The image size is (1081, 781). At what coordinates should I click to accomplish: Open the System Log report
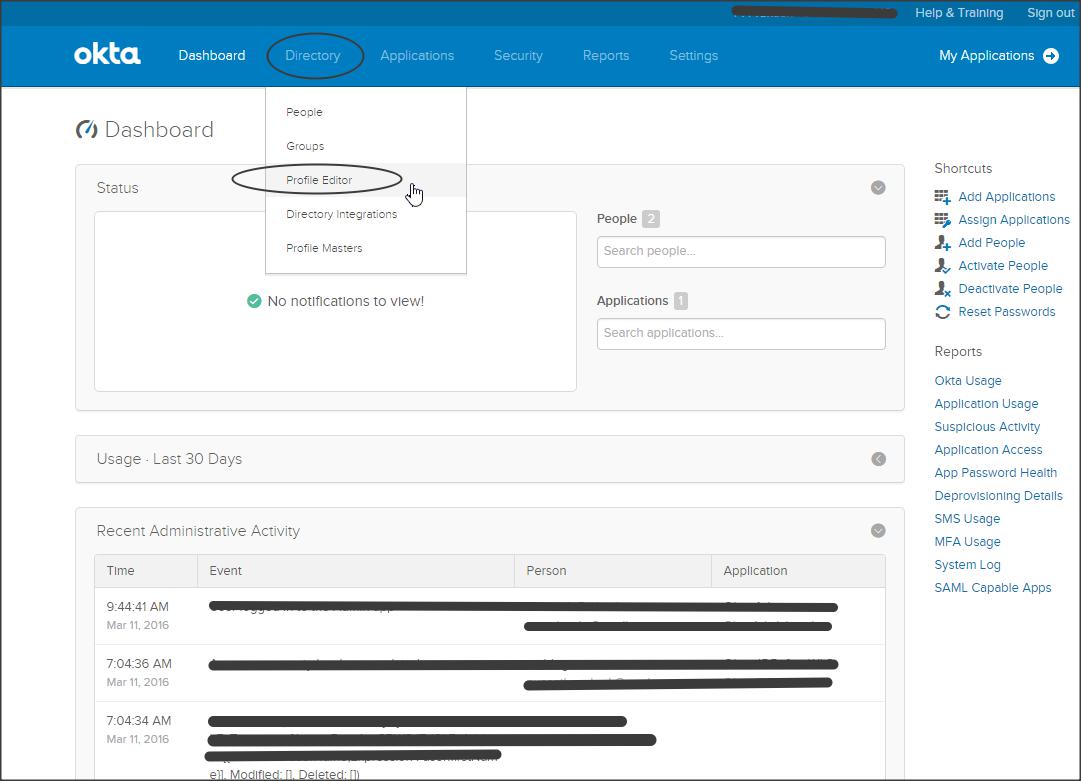pyautogui.click(x=967, y=565)
